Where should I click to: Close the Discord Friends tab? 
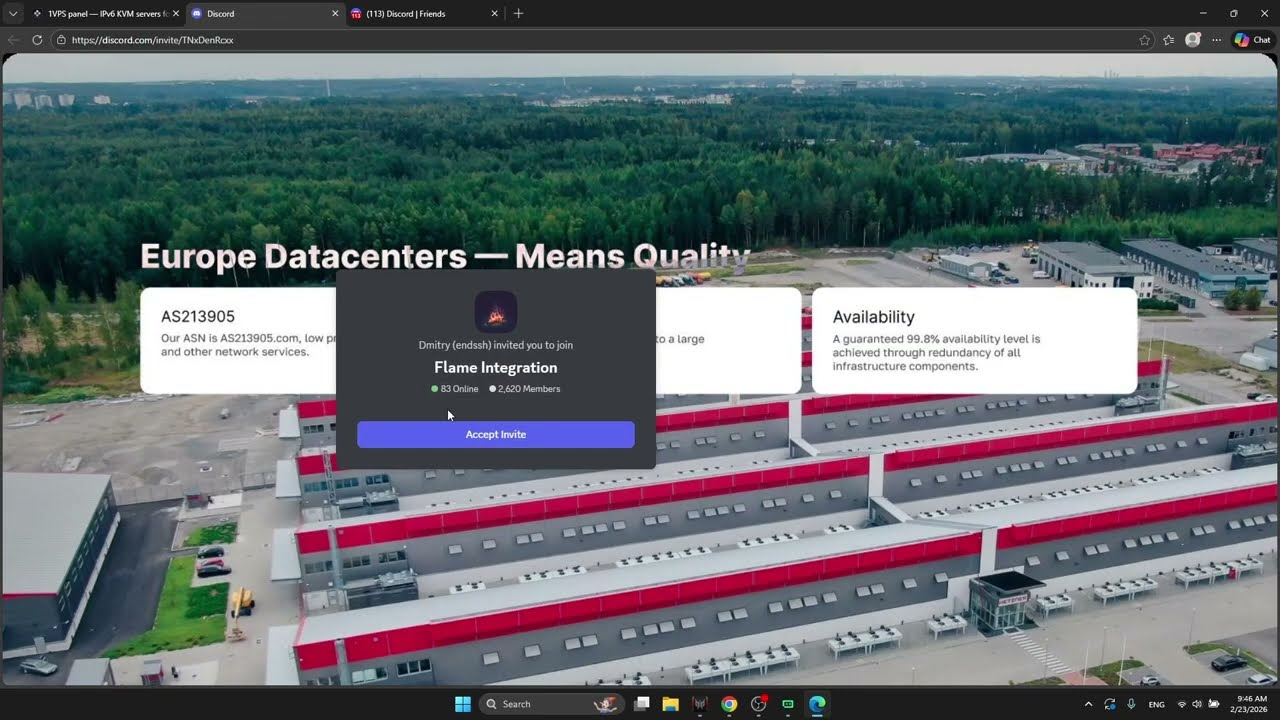pos(494,14)
